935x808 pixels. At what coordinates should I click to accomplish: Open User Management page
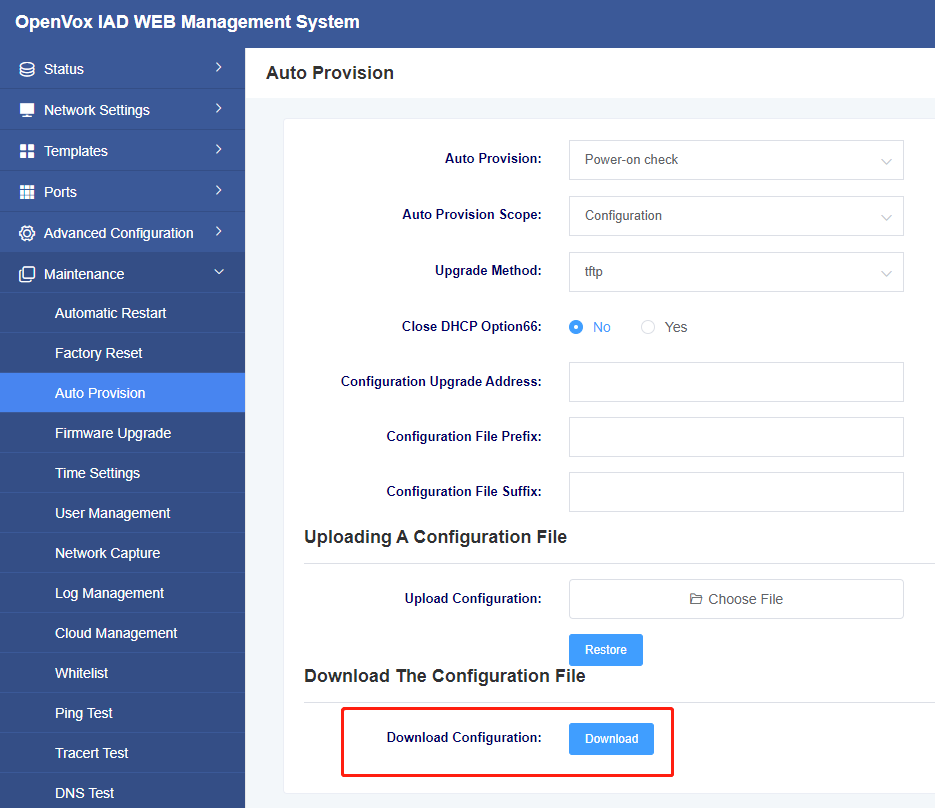click(122, 513)
